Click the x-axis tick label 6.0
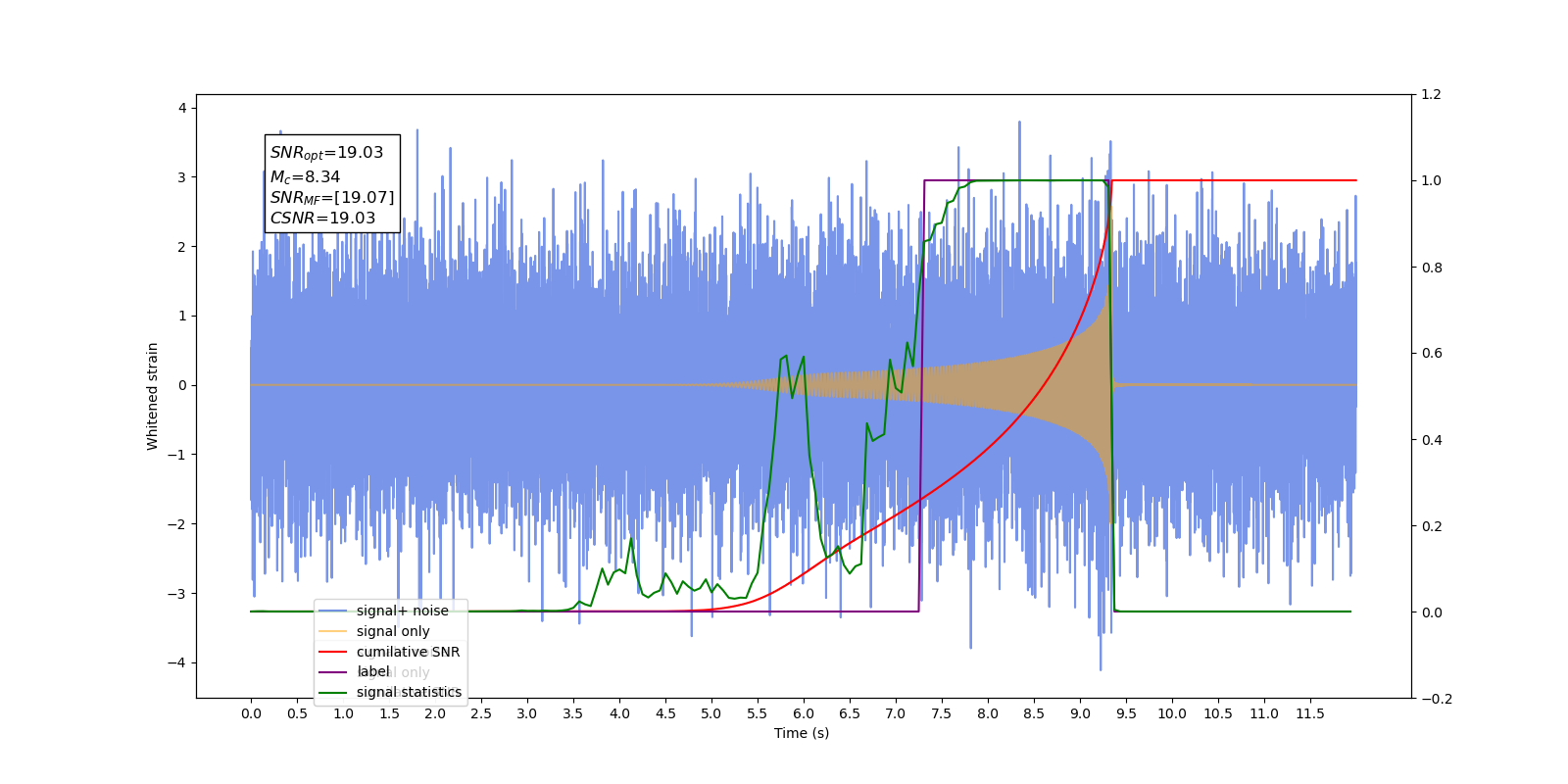Viewport: 1568px width, 784px height. pyautogui.click(x=804, y=713)
